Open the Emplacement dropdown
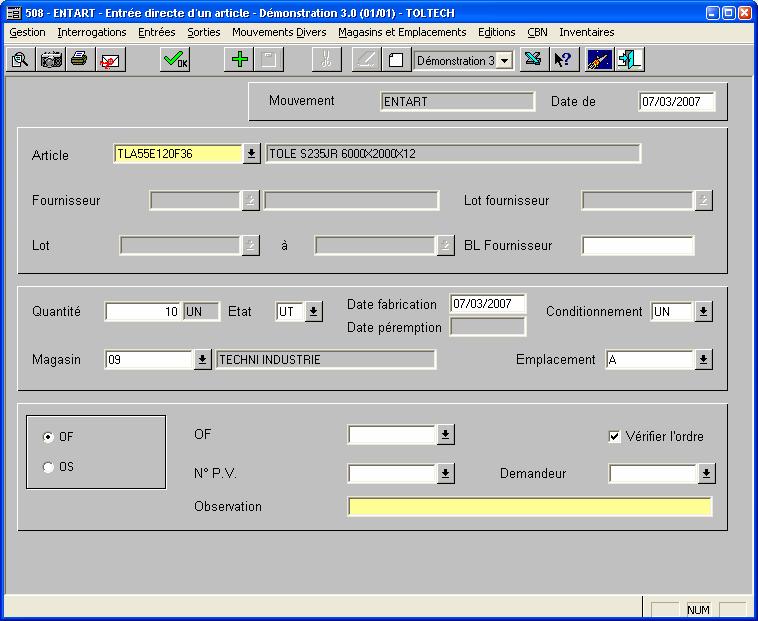Image resolution: width=758 pixels, height=621 pixels. 703,360
